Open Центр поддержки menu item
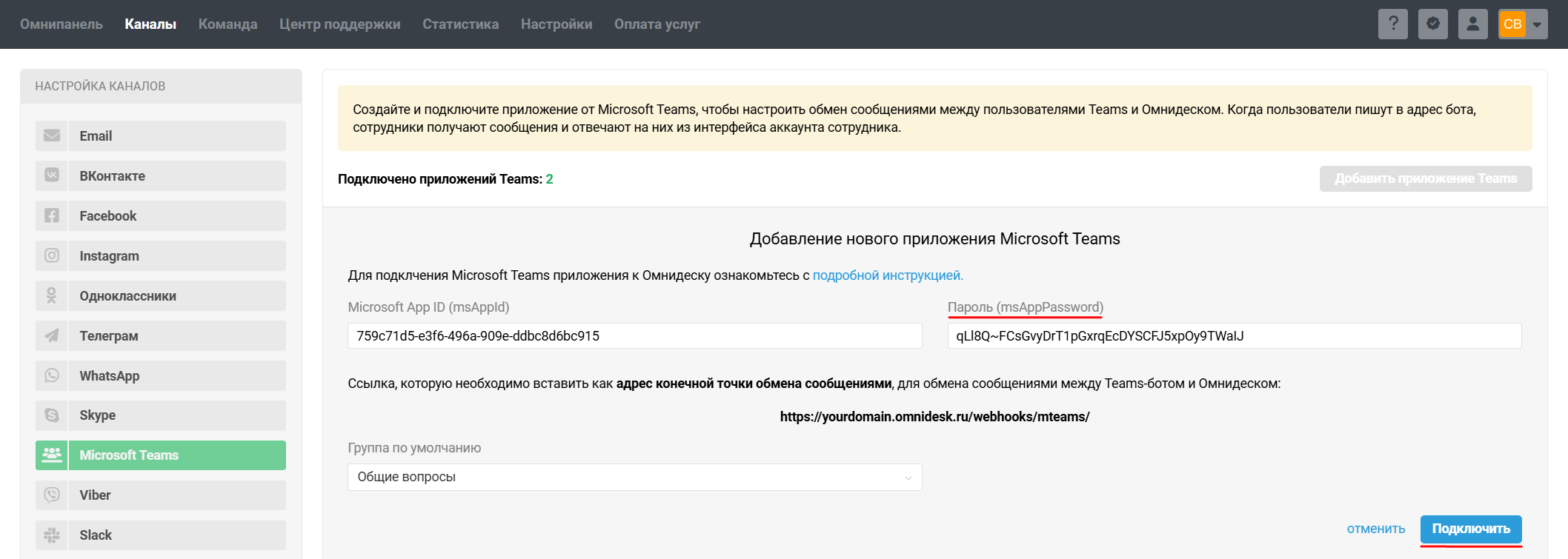 click(x=340, y=24)
